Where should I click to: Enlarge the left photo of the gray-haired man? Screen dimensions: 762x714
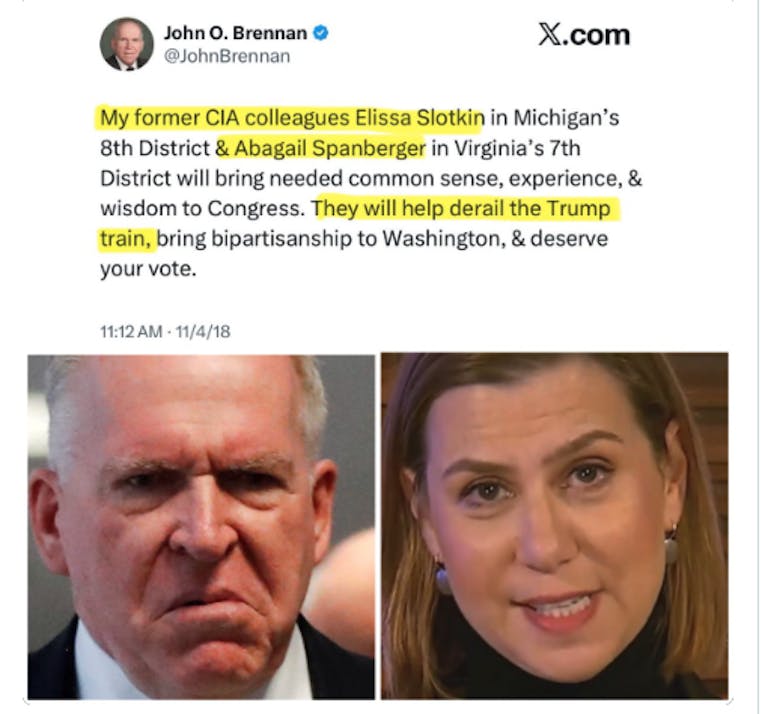(201, 527)
